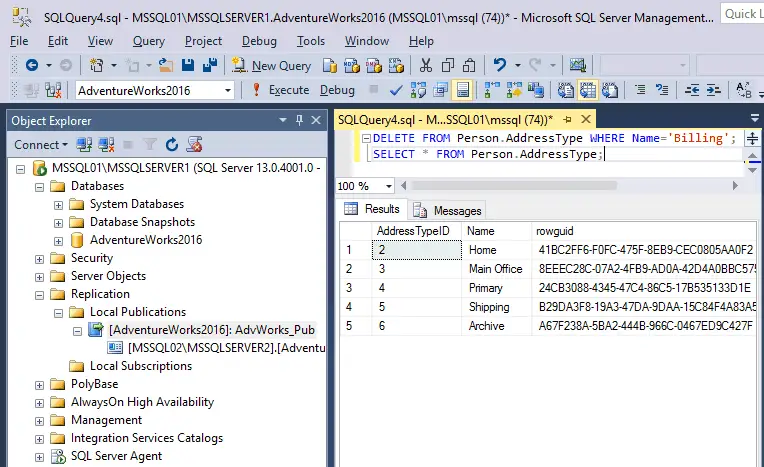Screen dimensions: 764x467
Task: Click the Open File folder icon
Action: tap(166, 65)
